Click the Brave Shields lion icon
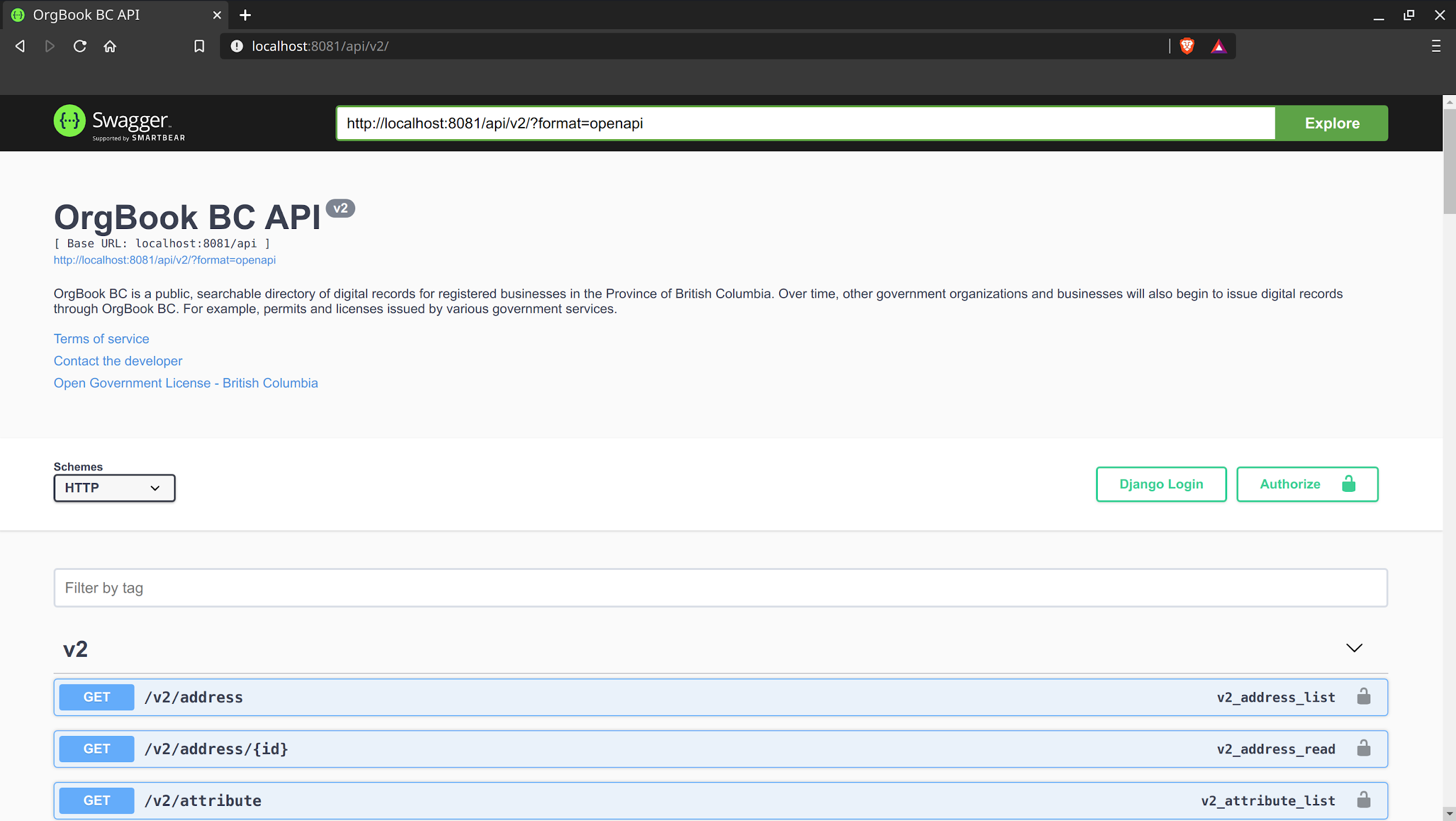 pos(1187,46)
